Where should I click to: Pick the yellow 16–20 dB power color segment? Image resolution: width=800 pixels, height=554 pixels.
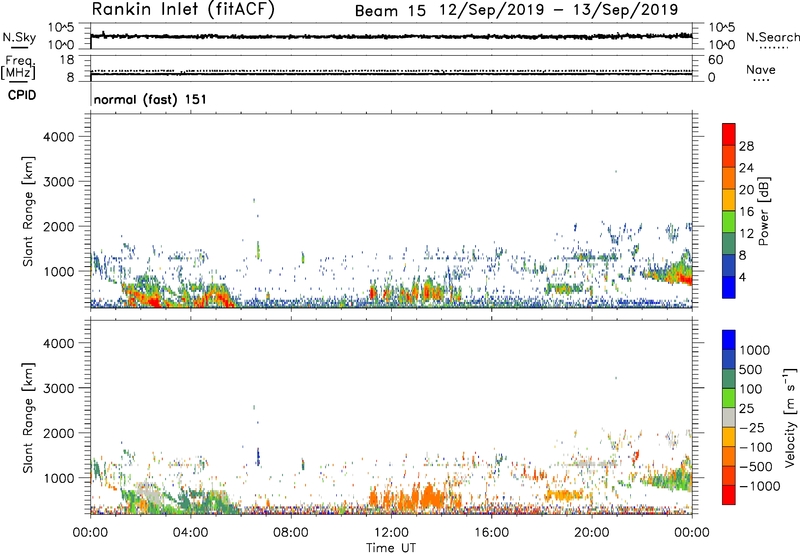(x=729, y=200)
